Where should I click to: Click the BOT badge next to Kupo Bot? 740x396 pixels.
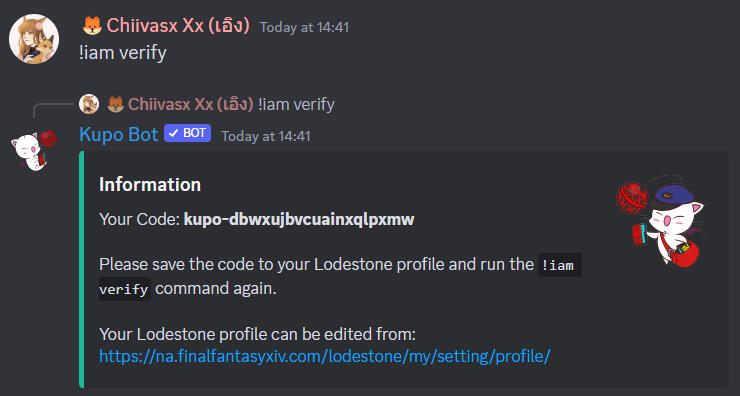point(187,134)
